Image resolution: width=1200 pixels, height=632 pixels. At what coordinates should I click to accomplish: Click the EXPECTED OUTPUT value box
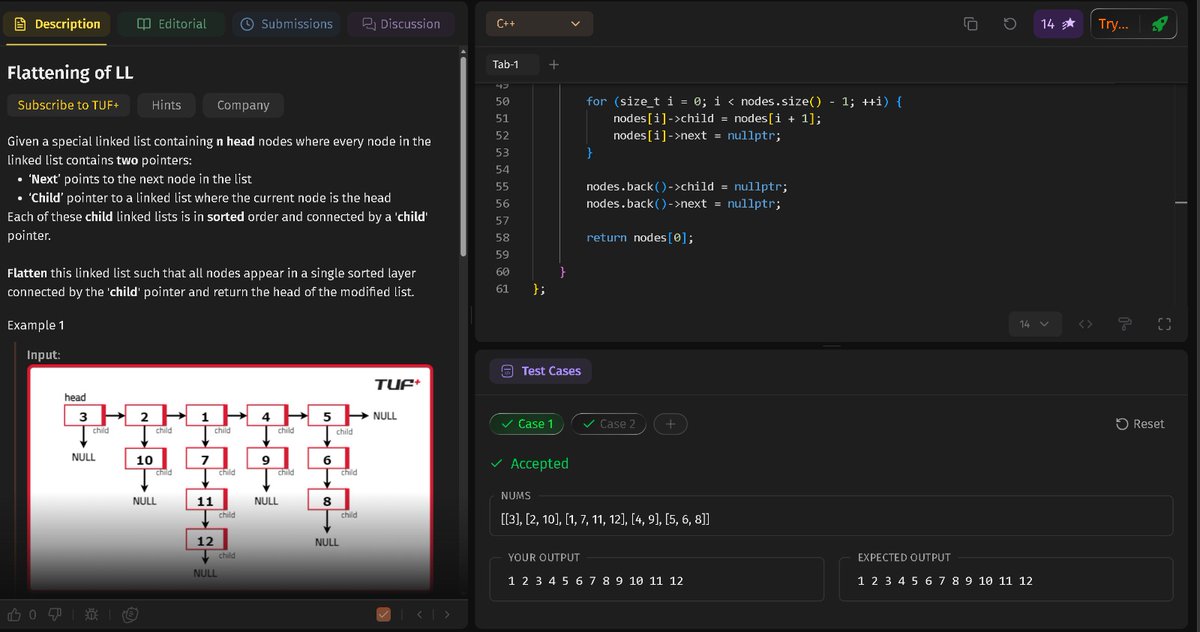(1007, 580)
